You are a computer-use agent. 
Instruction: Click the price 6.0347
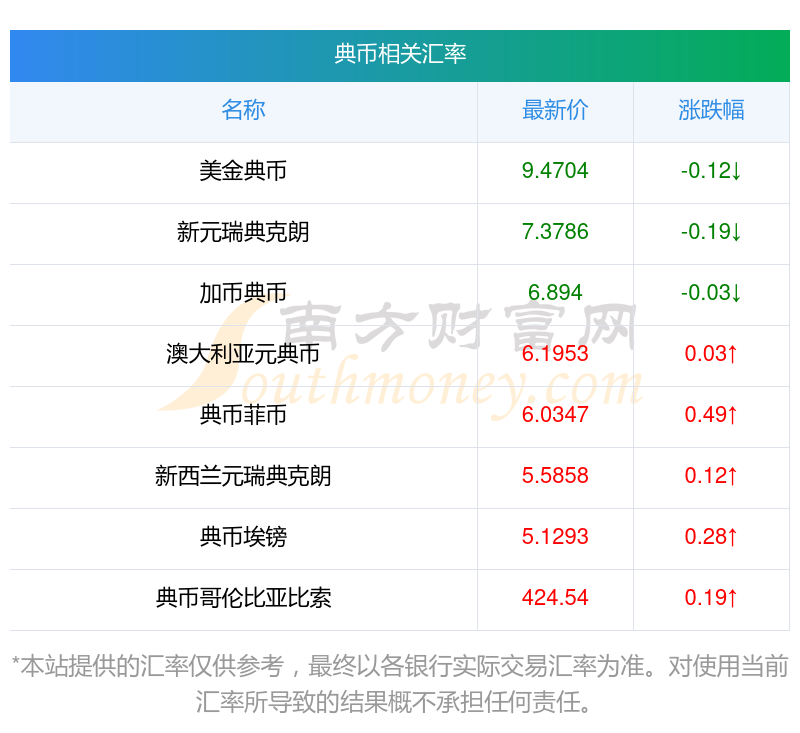click(x=555, y=415)
